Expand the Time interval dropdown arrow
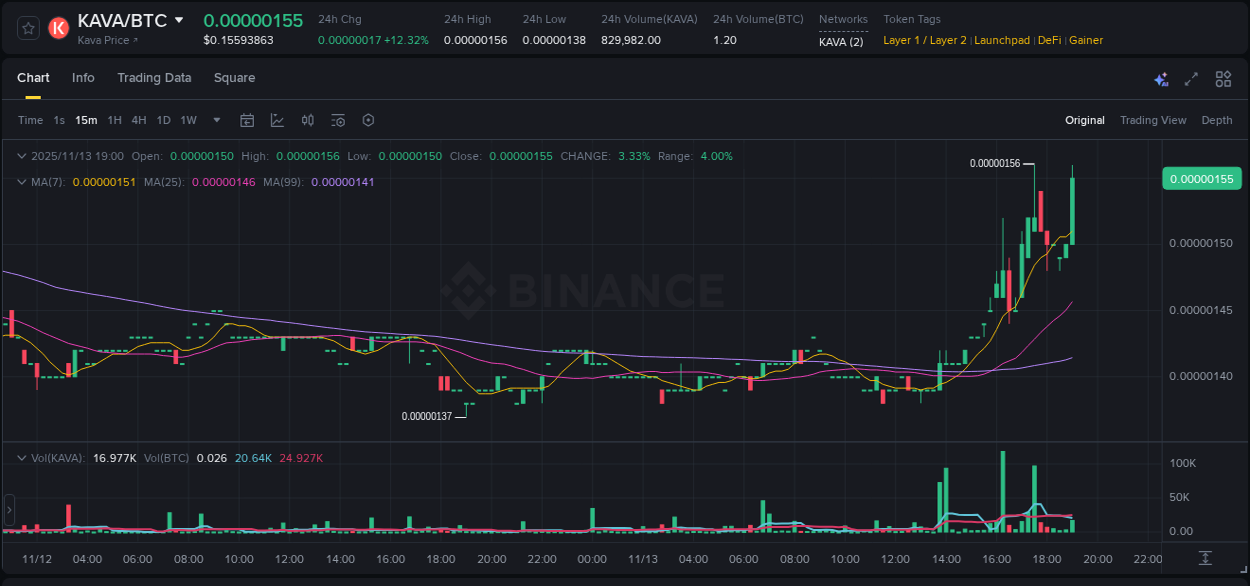This screenshot has width=1250, height=586. click(x=216, y=120)
